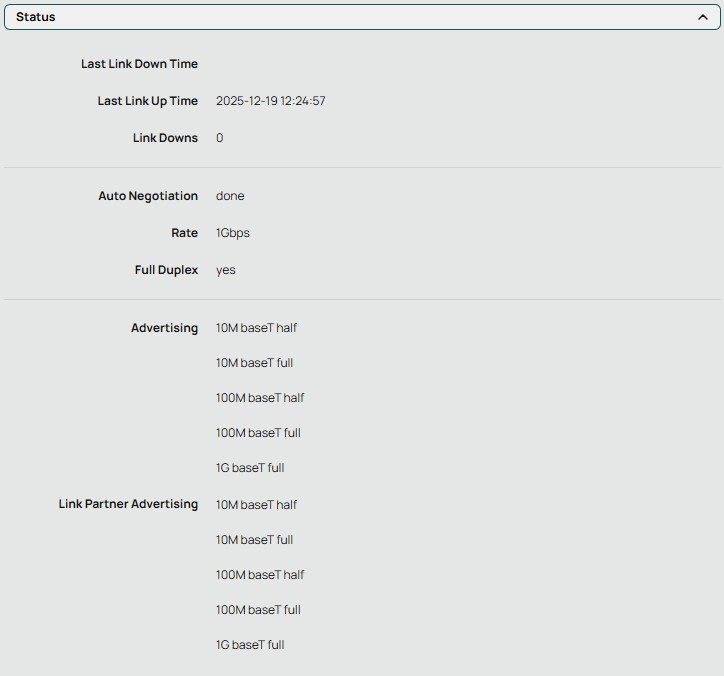Screen dimensions: 724x676
Task: Click the Last Link Up Time label
Action: coord(147,101)
